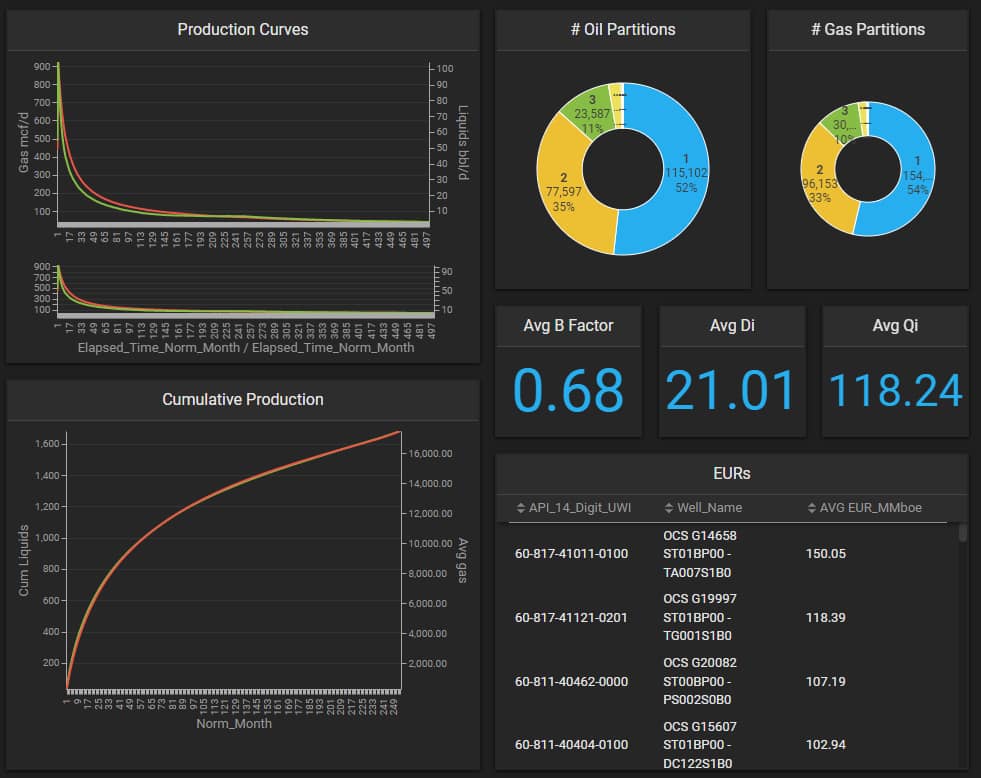Click sort icon beside API_14_Digit_UWI column

(x=520, y=508)
